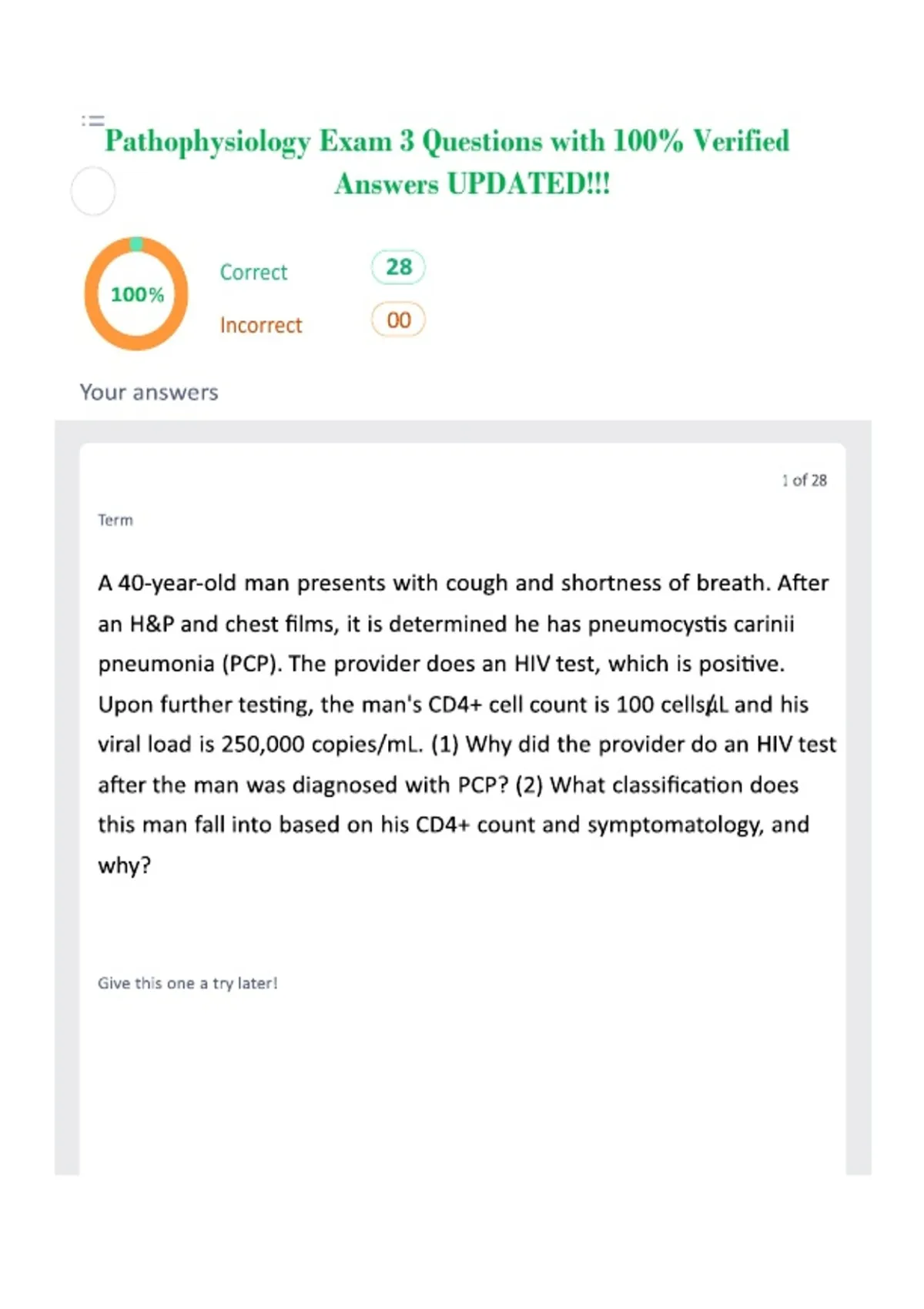Click the Your answers heading
924x1309 pixels.
149,392
